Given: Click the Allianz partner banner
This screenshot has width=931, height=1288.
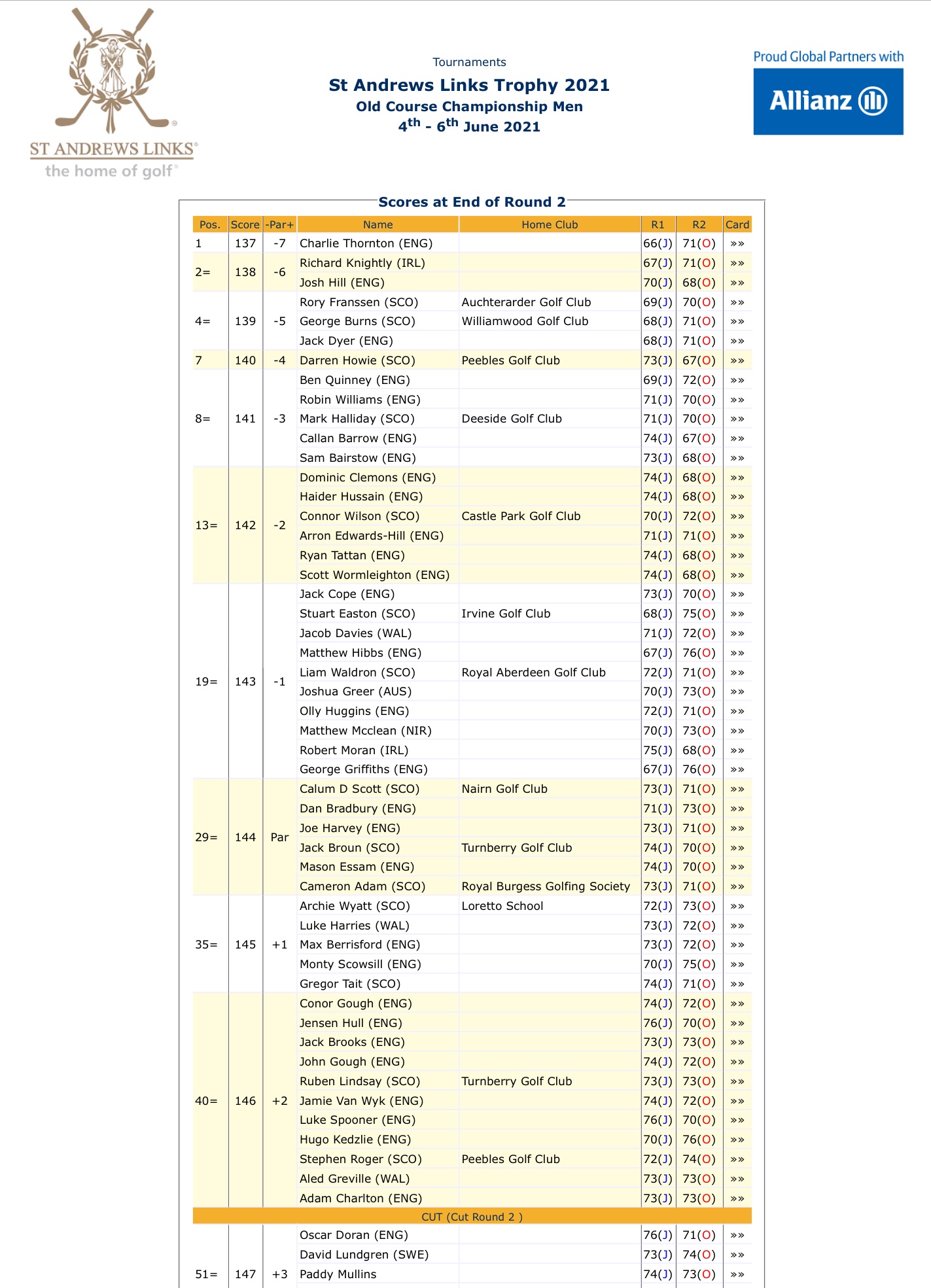Looking at the screenshot, I should point(828,101).
